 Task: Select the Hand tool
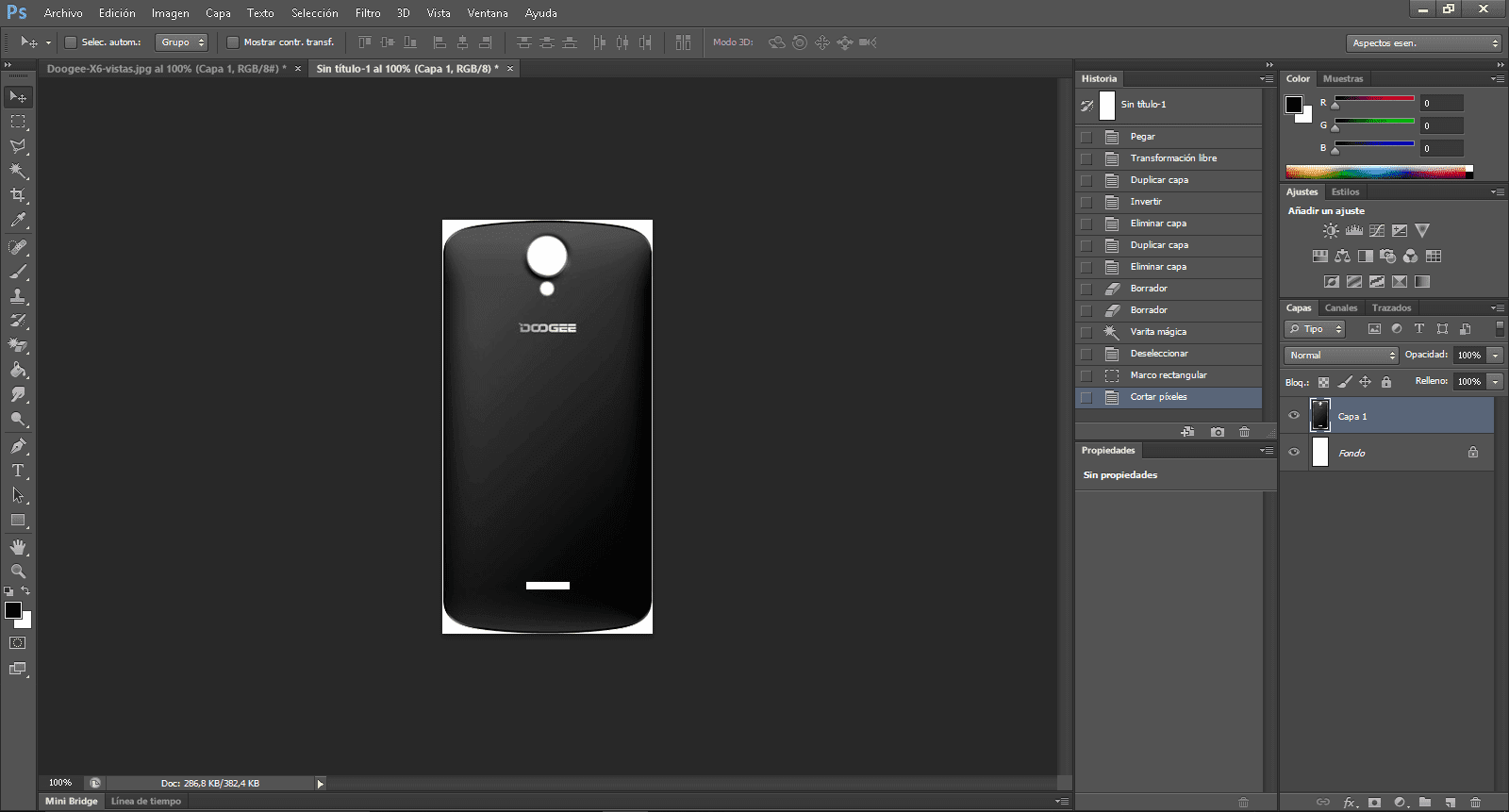tap(18, 547)
